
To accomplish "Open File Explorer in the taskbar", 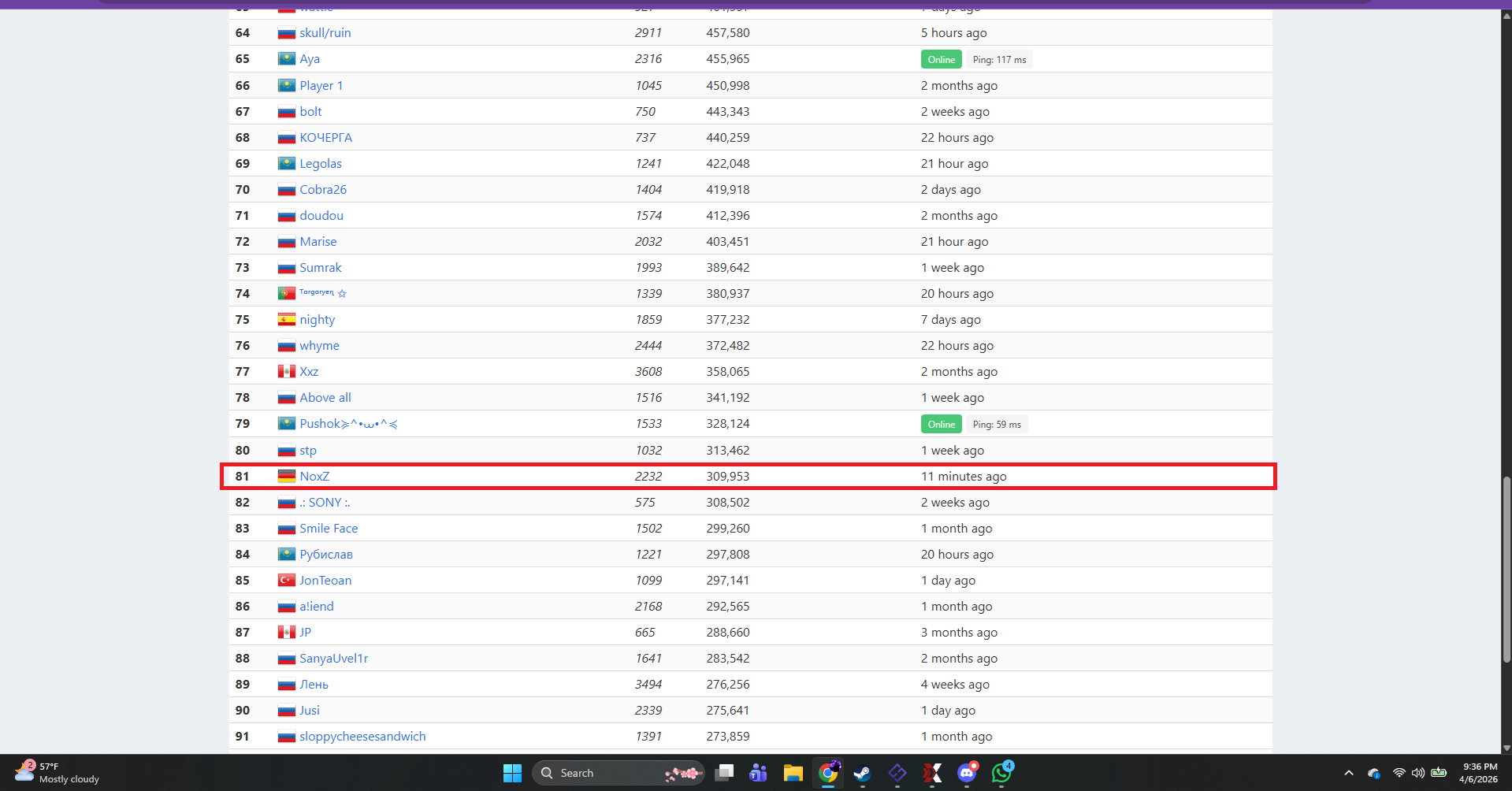I will 793,773.
